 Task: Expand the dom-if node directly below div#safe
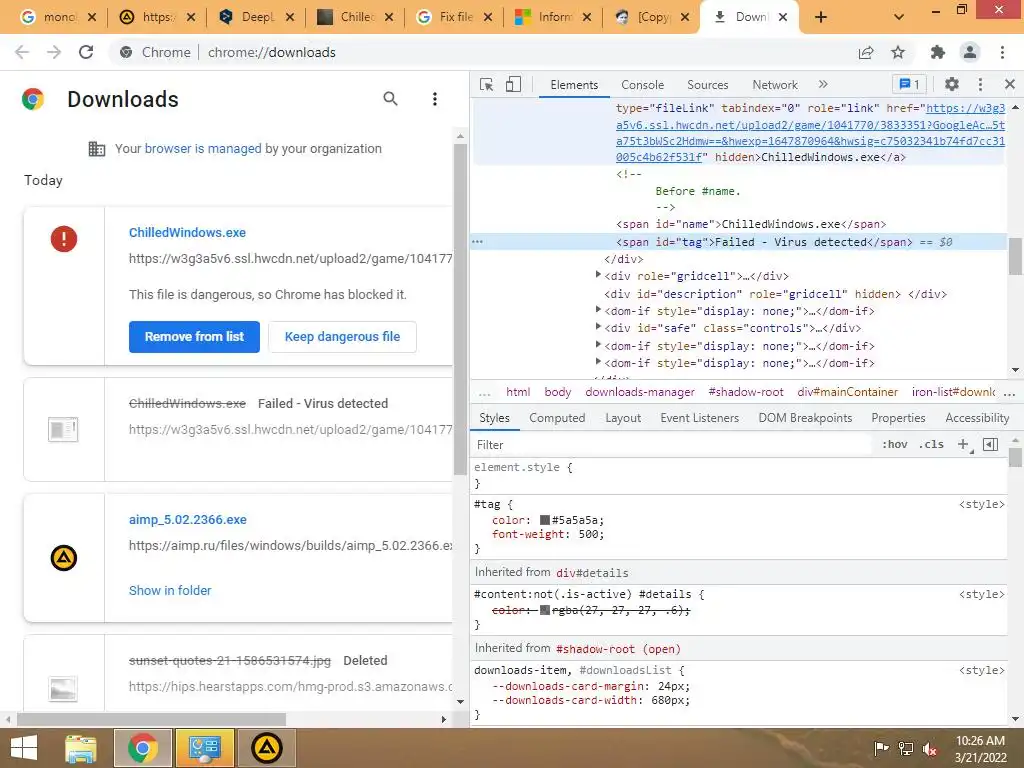(x=598, y=345)
